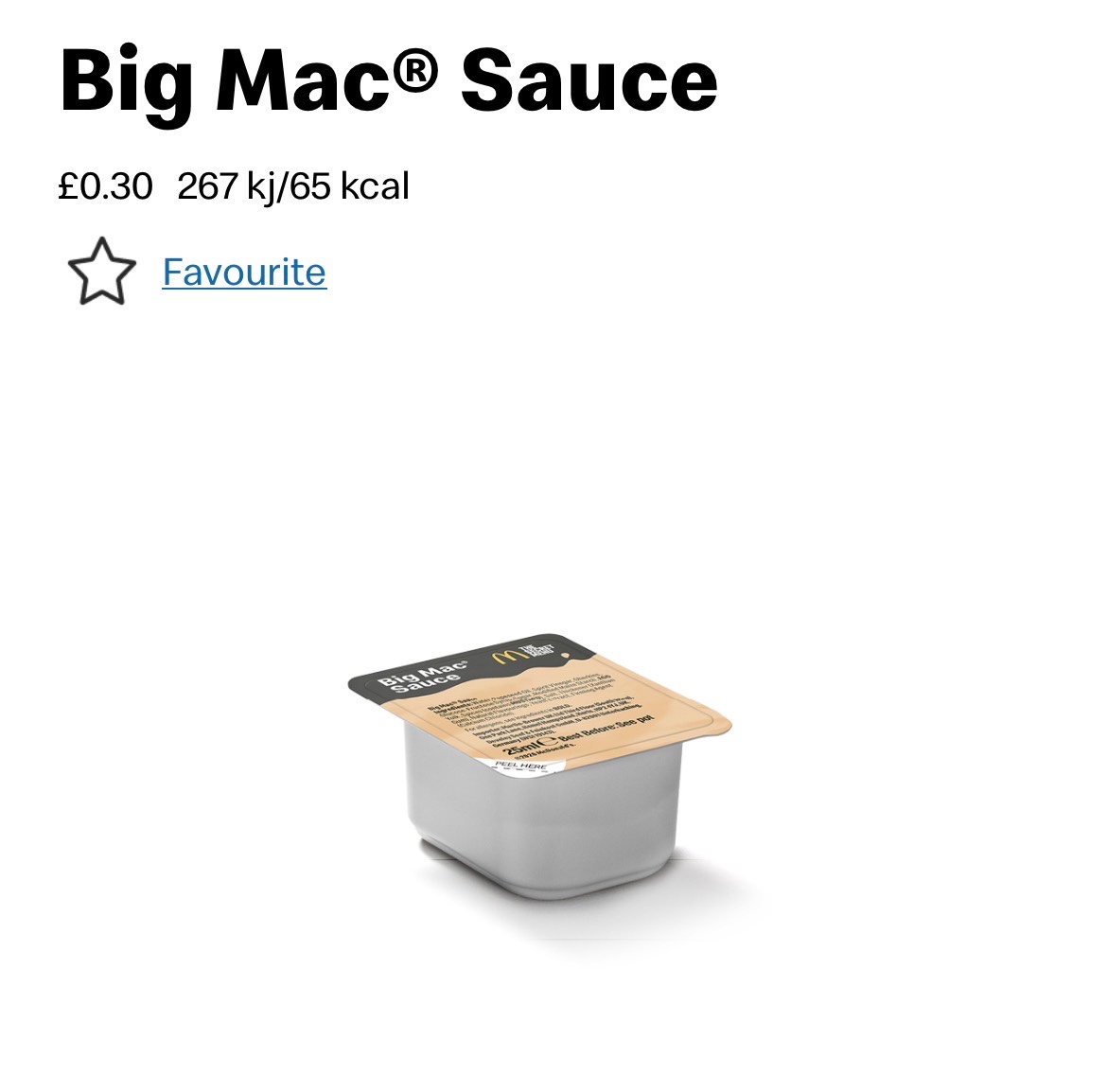Click the McDonald's golden arches logo on lid

[506, 657]
